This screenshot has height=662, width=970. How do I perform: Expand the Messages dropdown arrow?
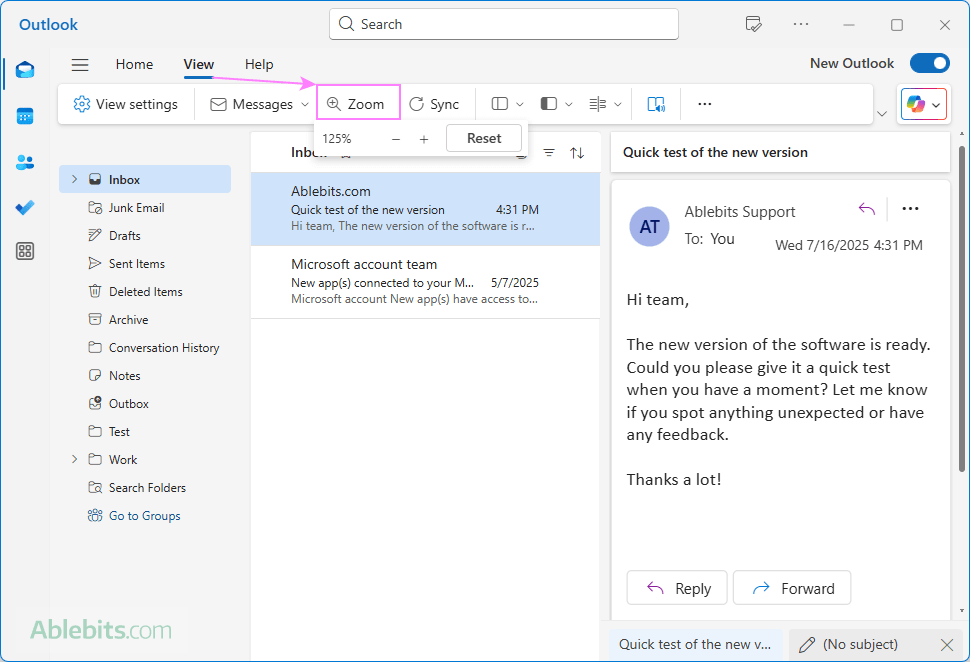click(x=305, y=104)
